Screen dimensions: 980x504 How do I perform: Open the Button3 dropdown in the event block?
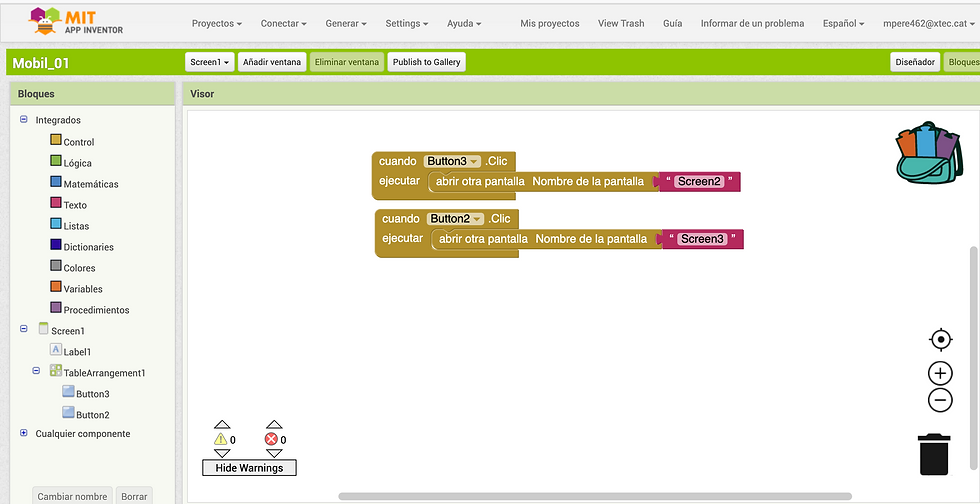474,161
